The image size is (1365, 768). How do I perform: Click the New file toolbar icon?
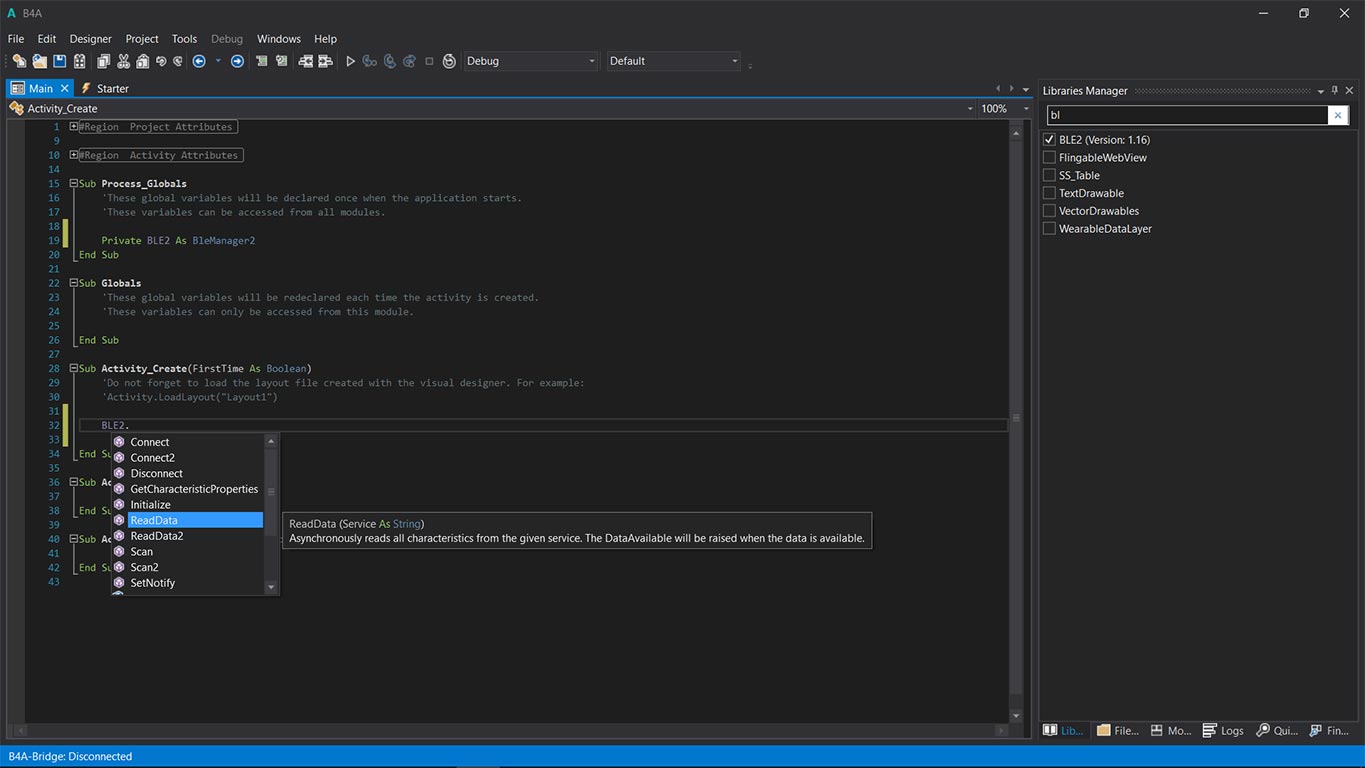pyautogui.click(x=19, y=61)
